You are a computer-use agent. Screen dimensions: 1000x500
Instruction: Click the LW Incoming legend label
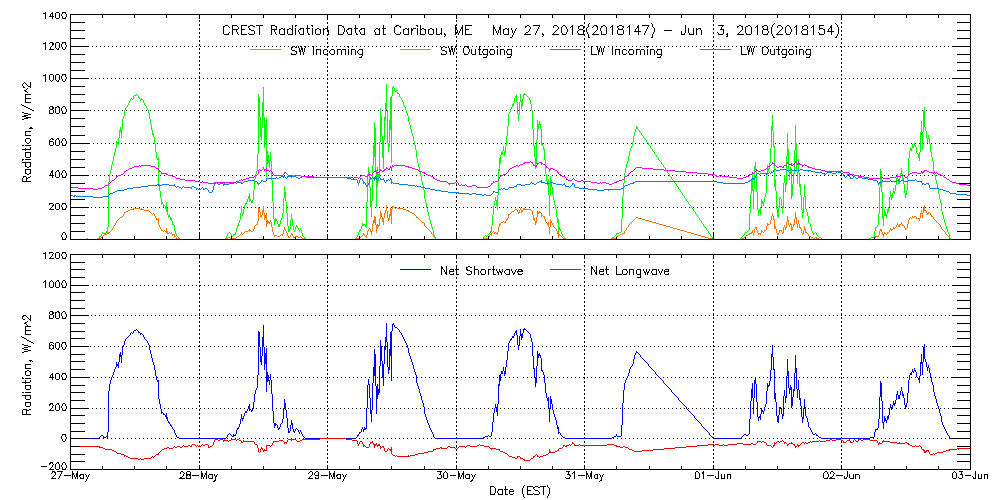(x=626, y=51)
